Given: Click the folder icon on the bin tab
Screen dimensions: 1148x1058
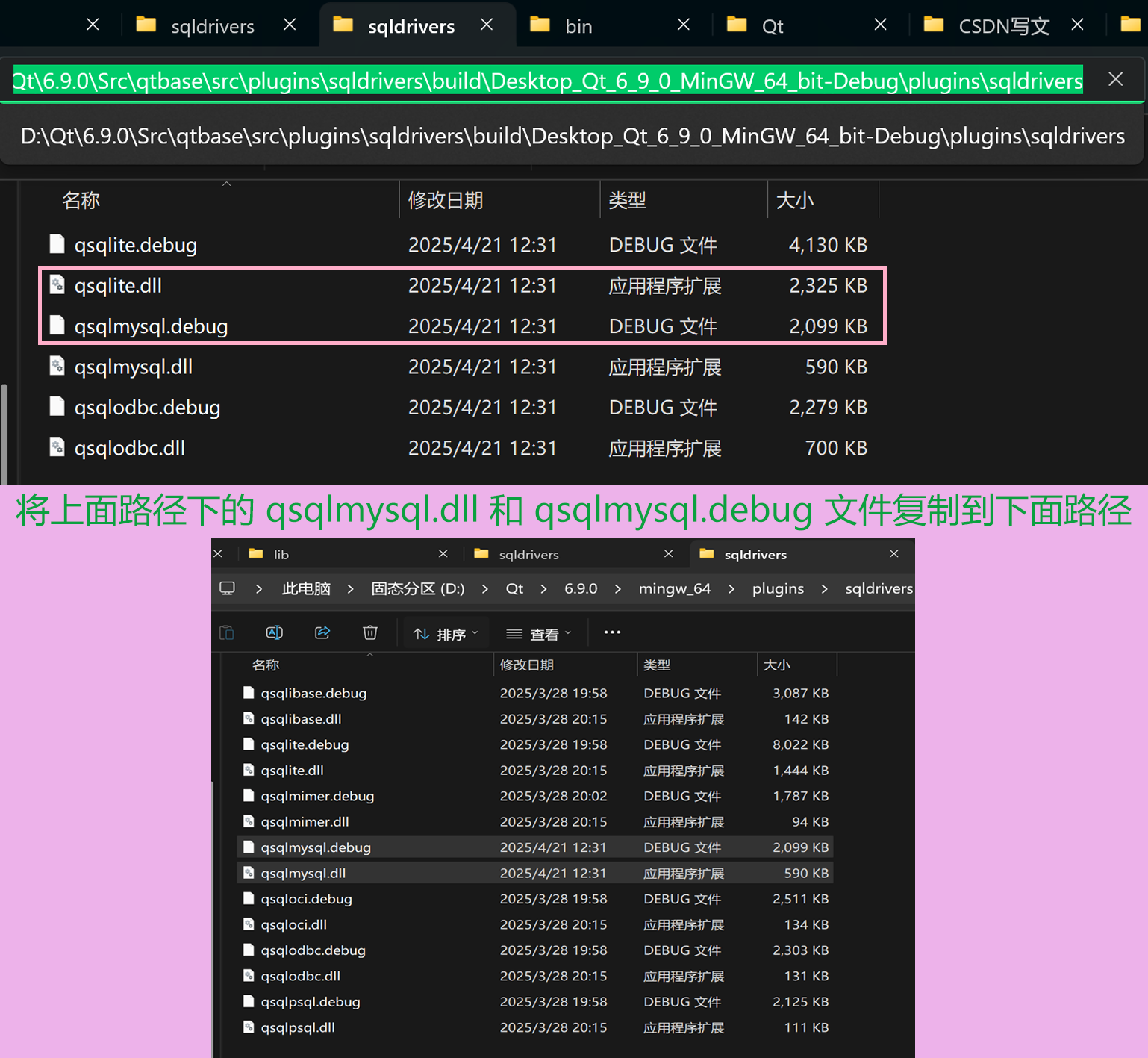Looking at the screenshot, I should tap(539, 25).
